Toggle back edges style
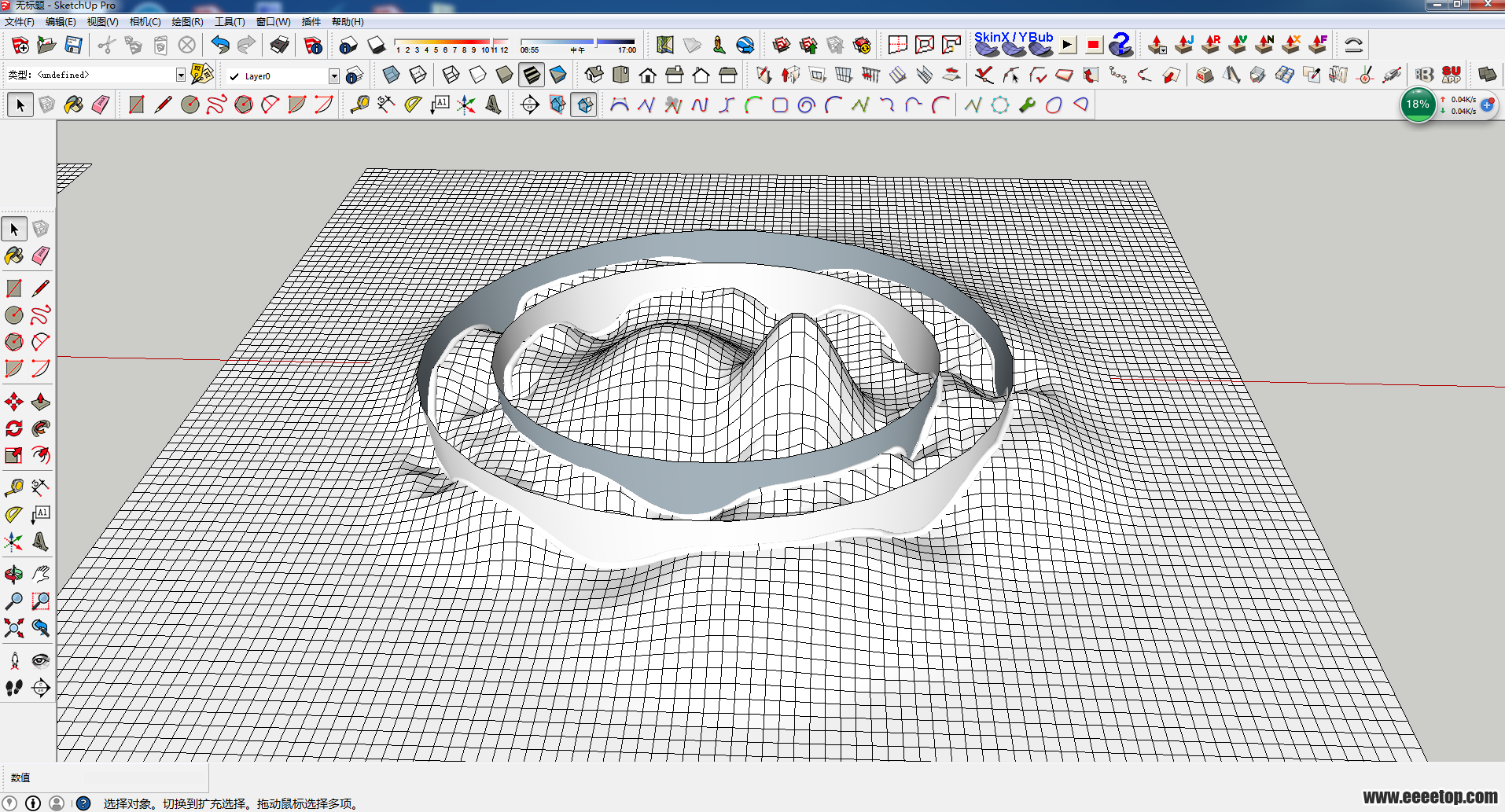Viewport: 1505px width, 812px height. [x=418, y=75]
